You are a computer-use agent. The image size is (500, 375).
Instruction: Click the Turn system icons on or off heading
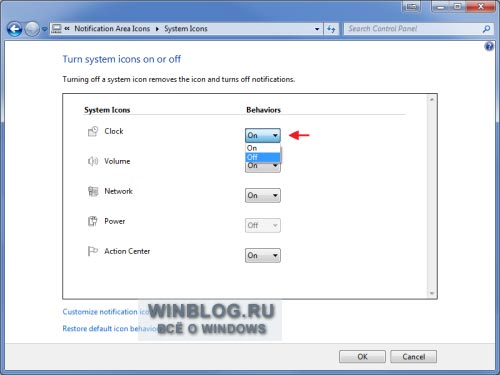click(x=122, y=59)
